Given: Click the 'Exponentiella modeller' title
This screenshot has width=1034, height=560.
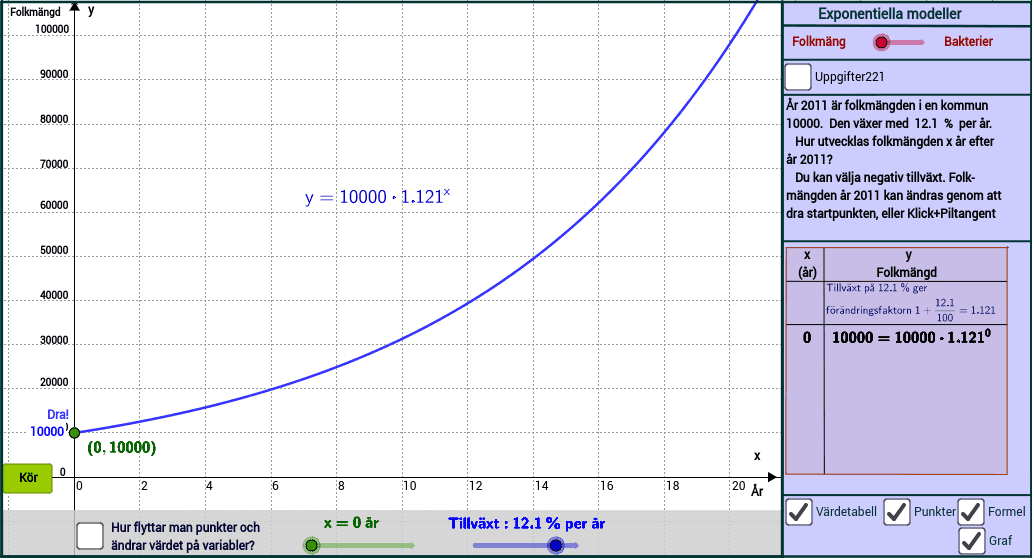Looking at the screenshot, I should click(x=890, y=14).
